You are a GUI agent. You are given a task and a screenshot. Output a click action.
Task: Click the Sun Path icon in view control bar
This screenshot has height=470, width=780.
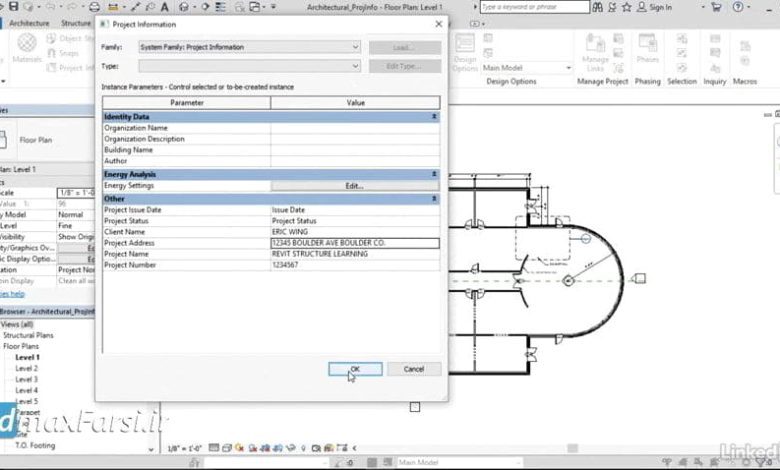(240, 448)
